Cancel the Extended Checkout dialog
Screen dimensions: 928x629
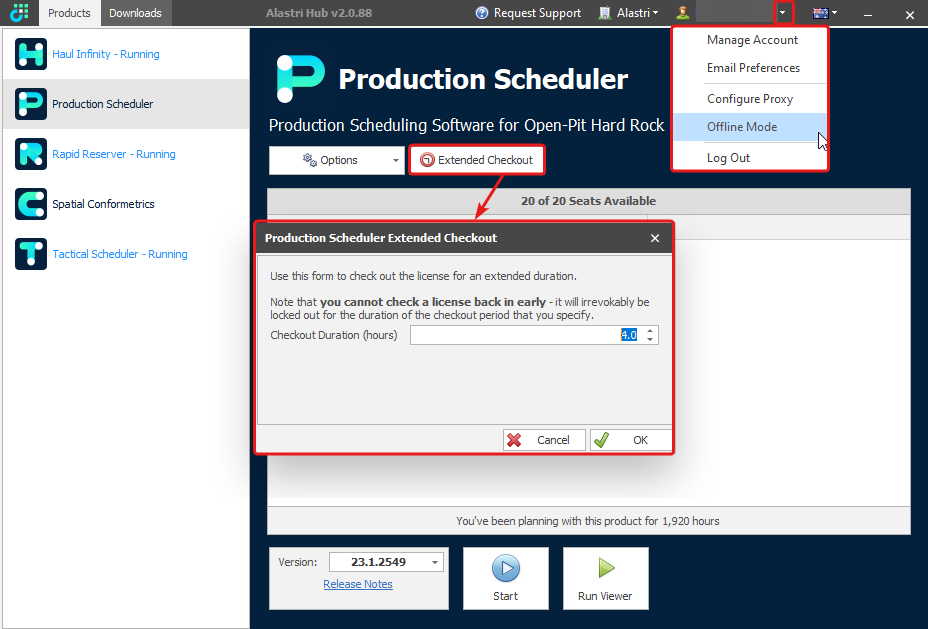point(544,440)
